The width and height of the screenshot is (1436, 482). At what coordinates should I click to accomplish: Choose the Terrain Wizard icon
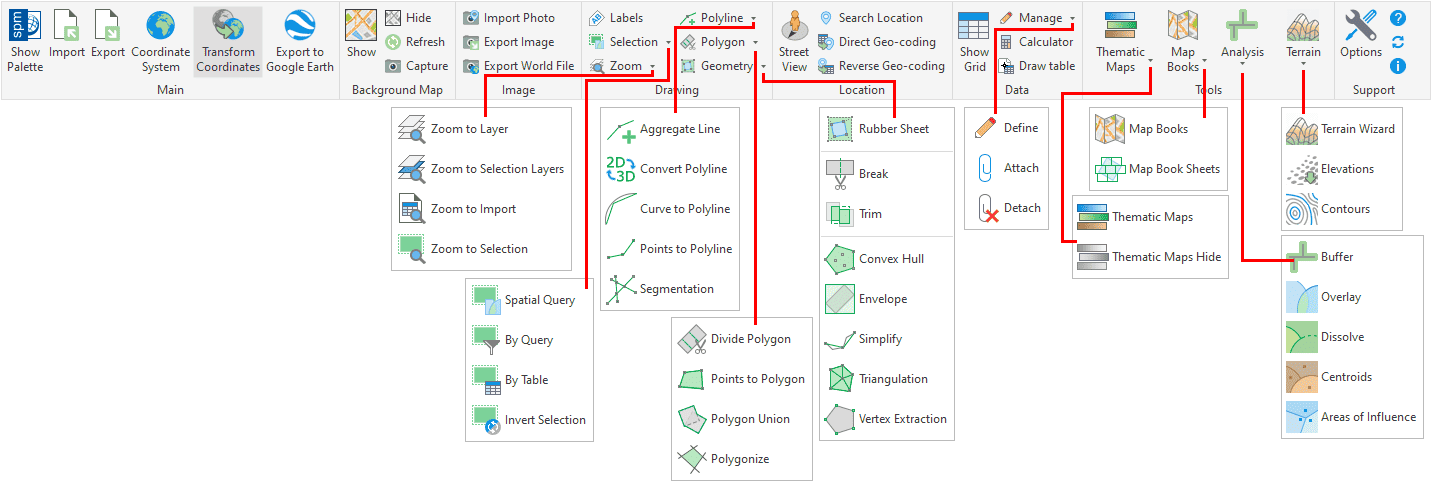click(x=1300, y=129)
